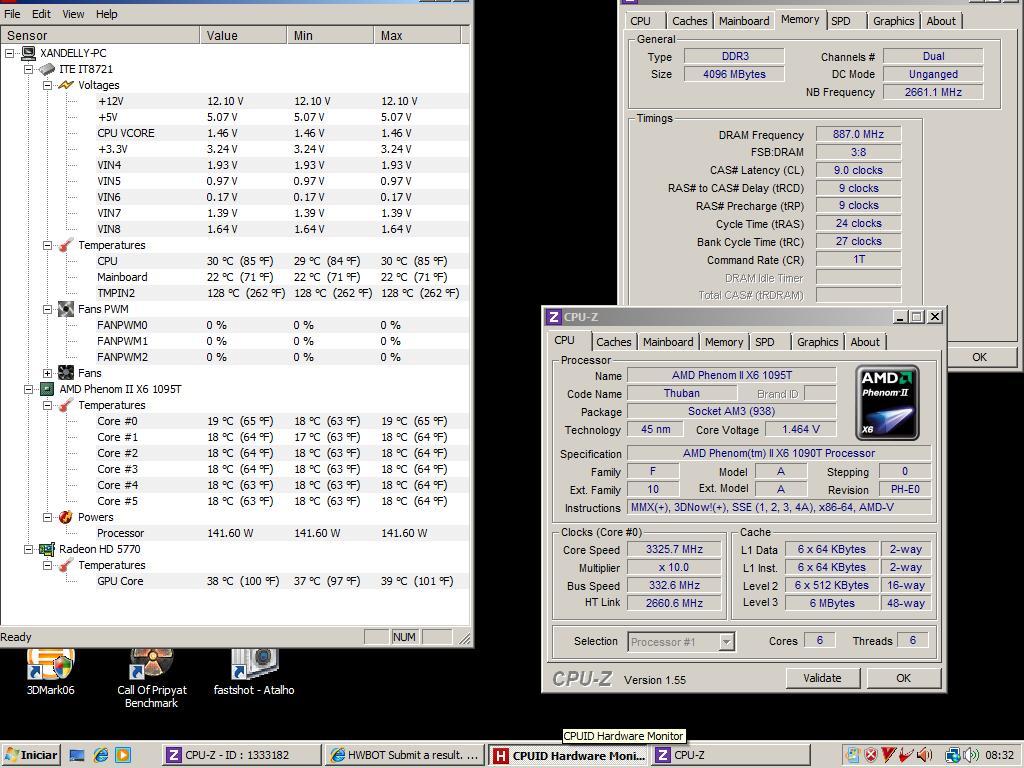This screenshot has width=1024, height=768.
Task: Select the CPU VCORE voltage row
Action: [x=282, y=133]
